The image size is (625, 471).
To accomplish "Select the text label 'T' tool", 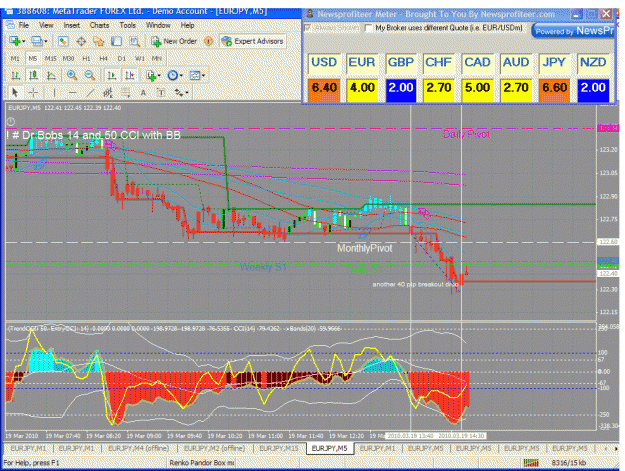I will [x=161, y=93].
